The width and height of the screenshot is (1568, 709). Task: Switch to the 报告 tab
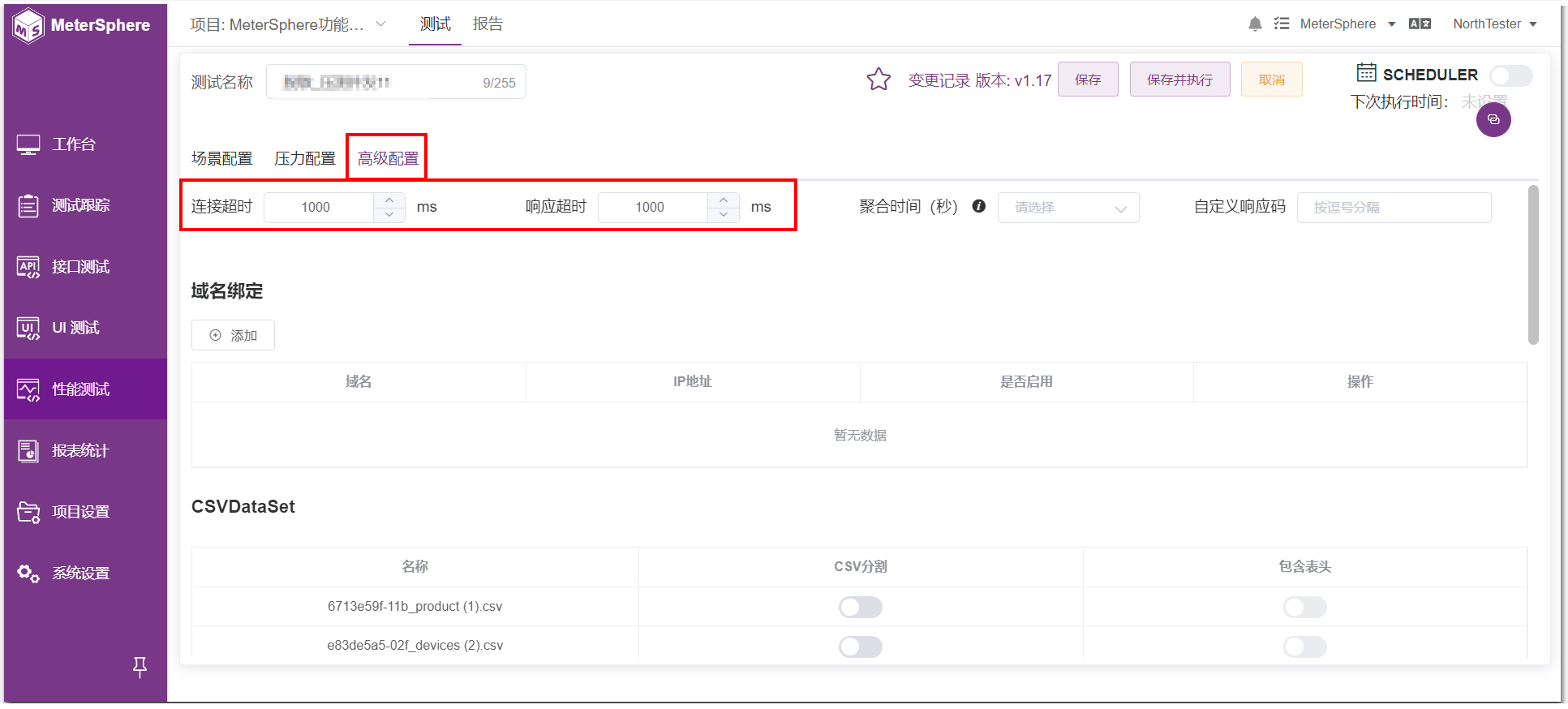[488, 24]
